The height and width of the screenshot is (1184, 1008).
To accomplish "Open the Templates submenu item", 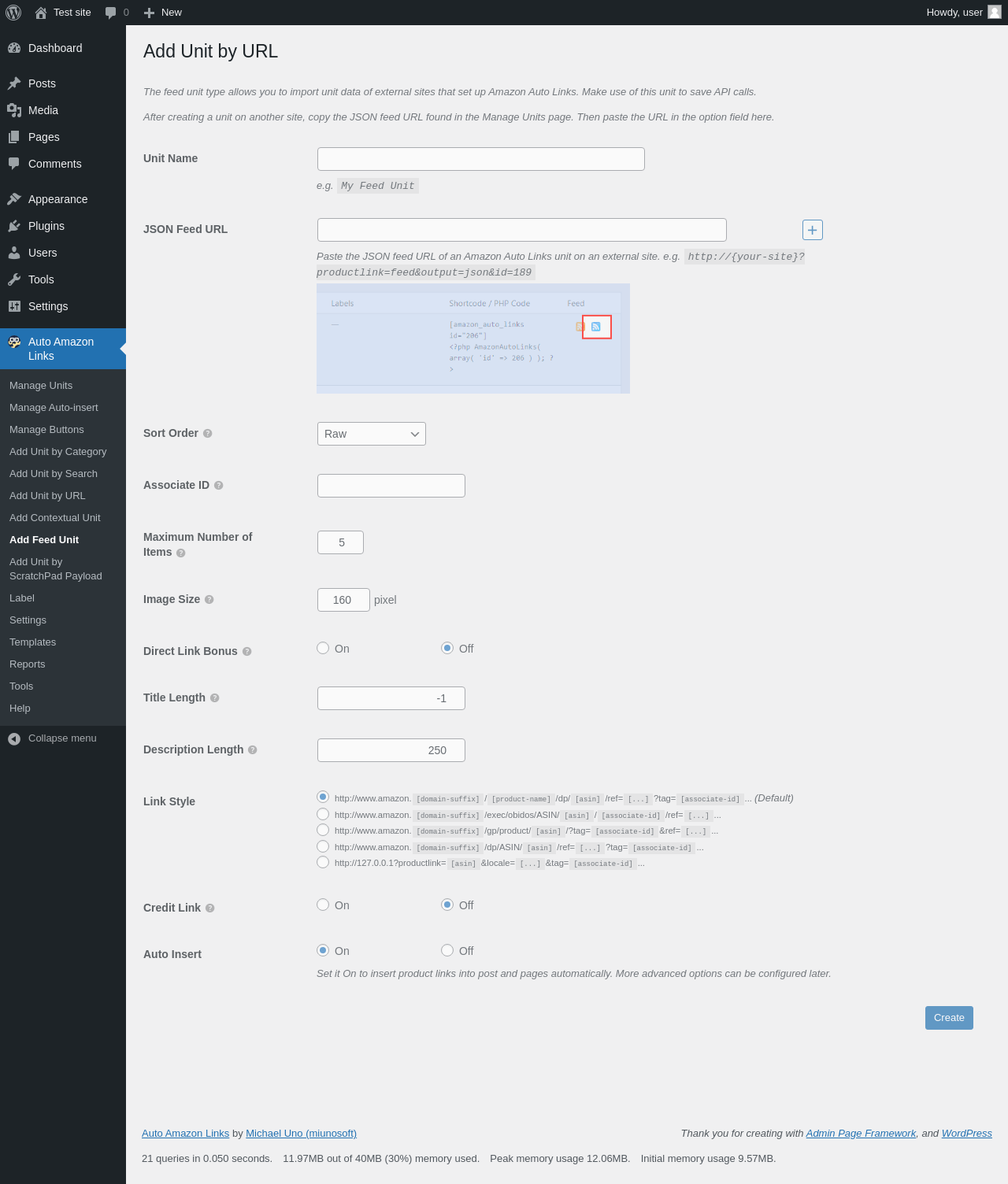I will coord(63,642).
